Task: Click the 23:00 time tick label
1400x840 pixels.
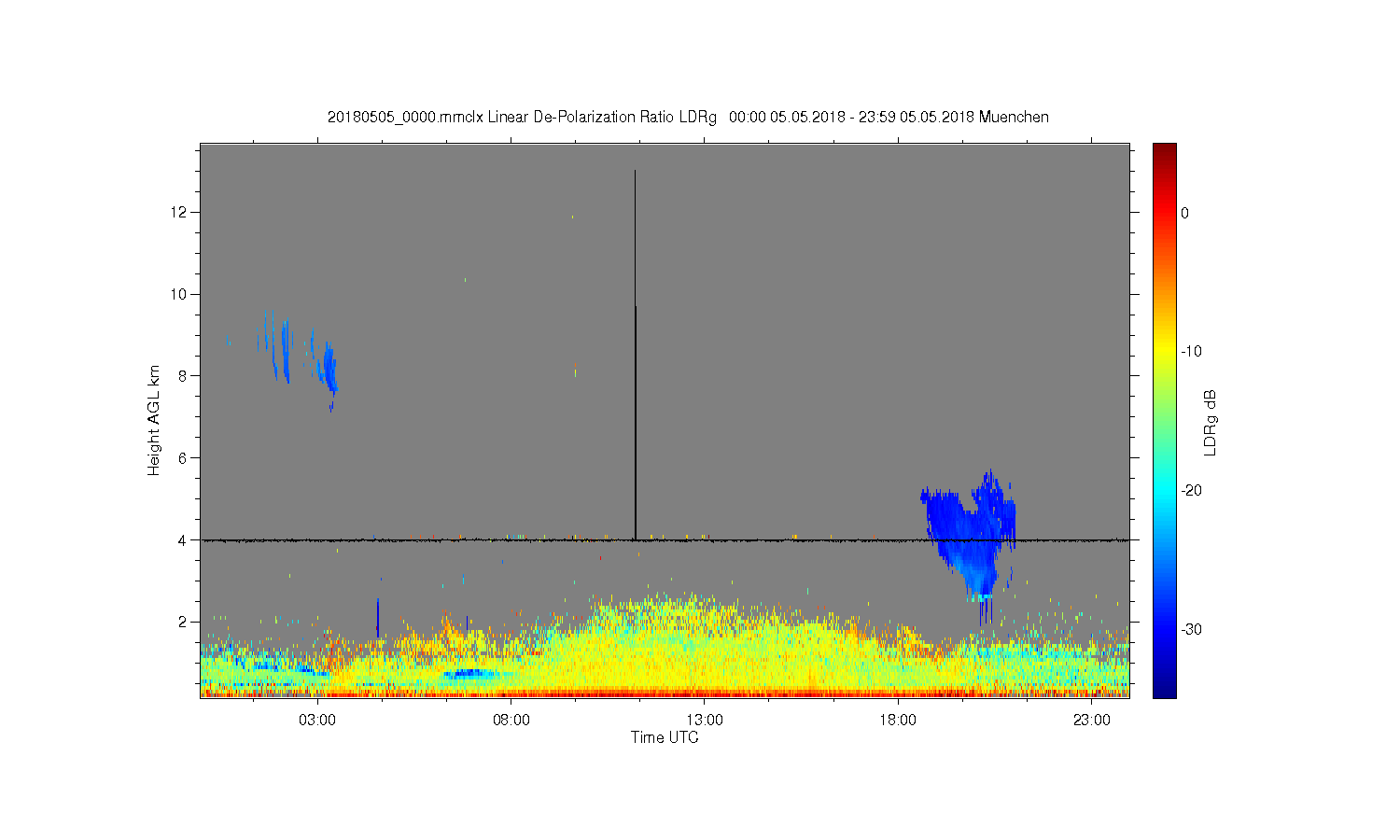Action: pyautogui.click(x=1091, y=721)
